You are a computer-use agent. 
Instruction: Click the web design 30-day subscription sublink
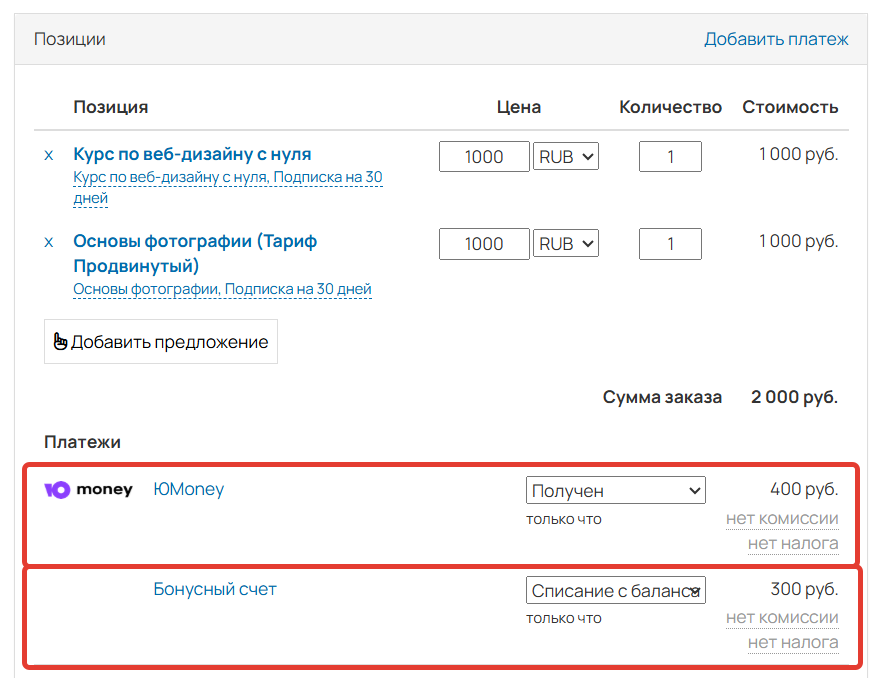click(228, 187)
